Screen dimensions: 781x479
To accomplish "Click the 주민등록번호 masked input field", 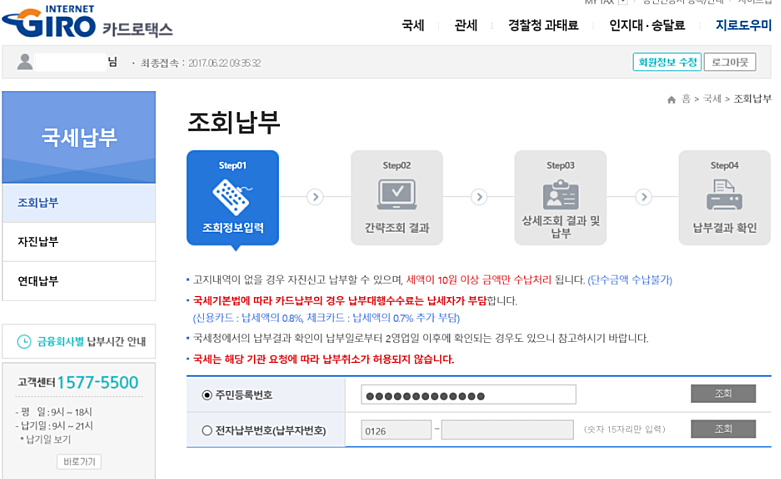I will (468, 394).
